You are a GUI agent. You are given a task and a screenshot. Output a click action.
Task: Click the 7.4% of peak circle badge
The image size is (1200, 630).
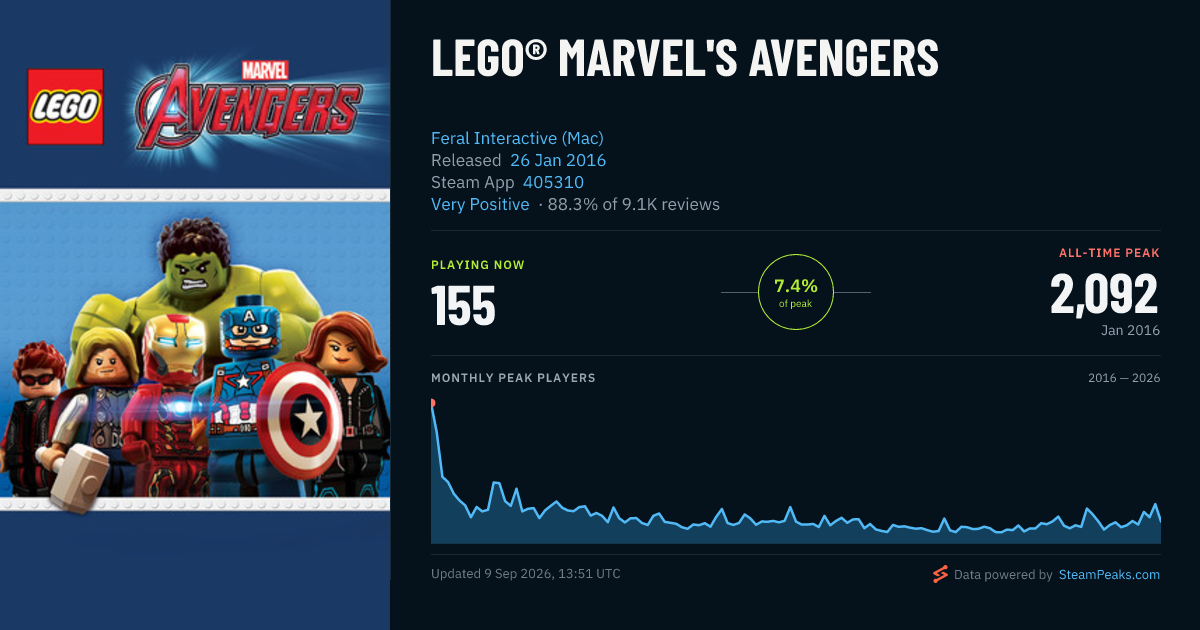pos(796,292)
